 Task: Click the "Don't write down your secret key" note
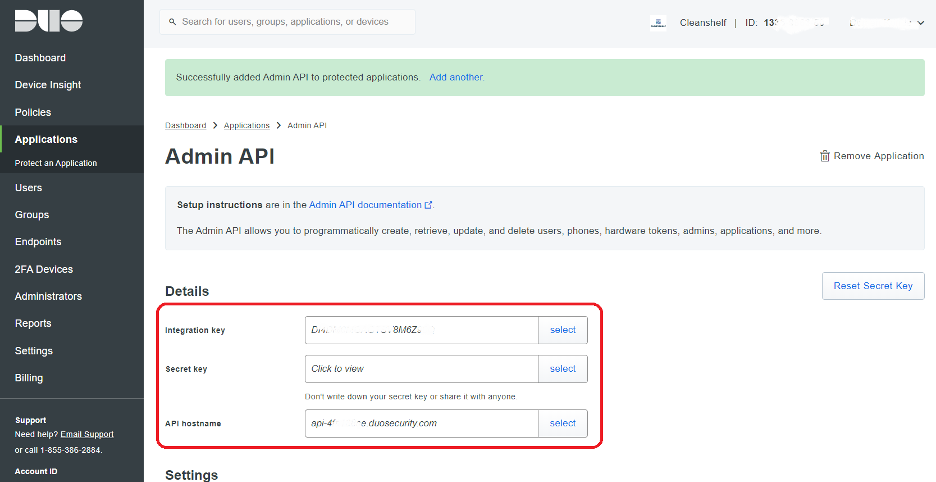coord(410,397)
